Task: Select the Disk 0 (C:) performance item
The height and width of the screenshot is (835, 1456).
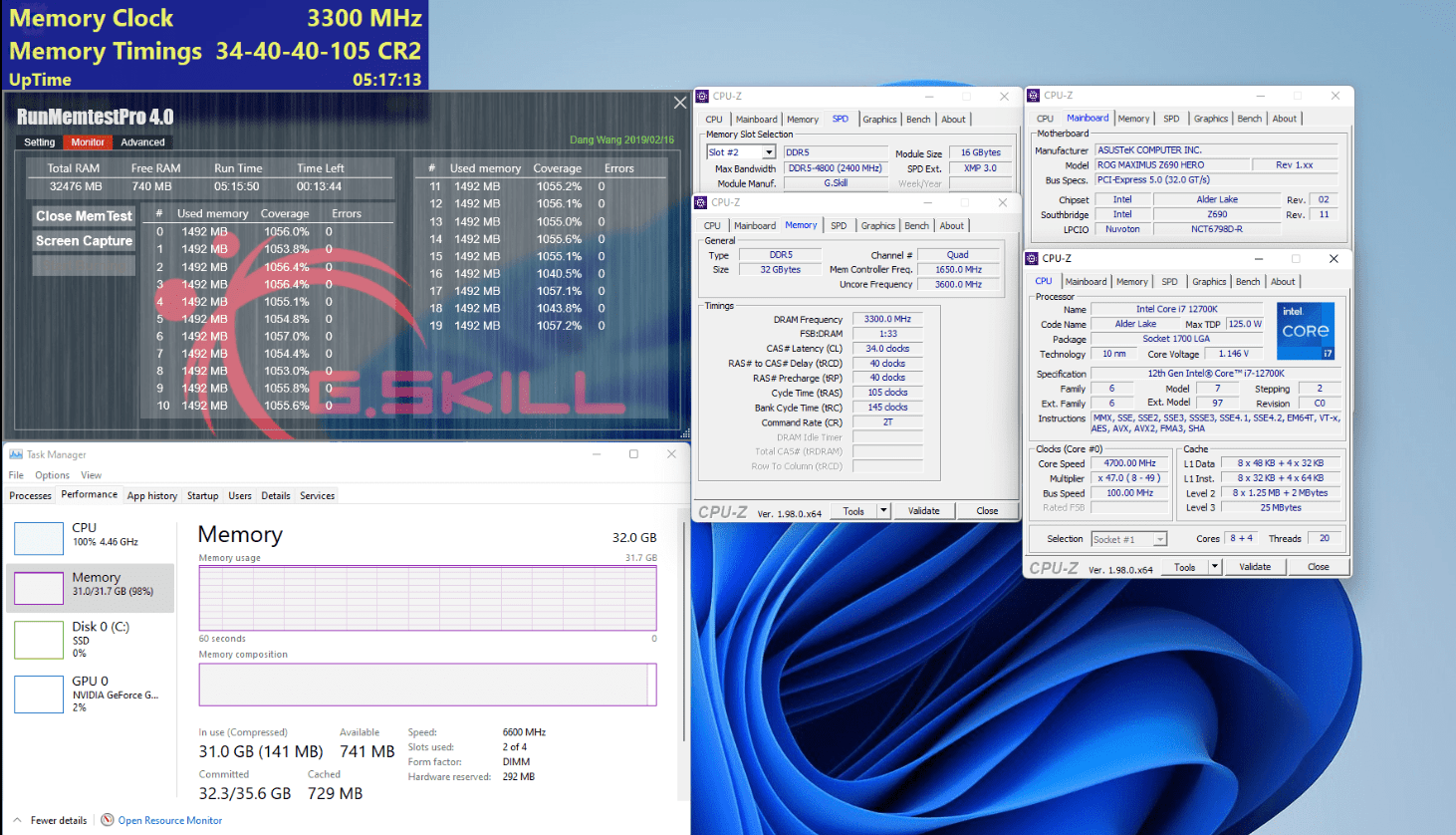Action: [x=90, y=639]
